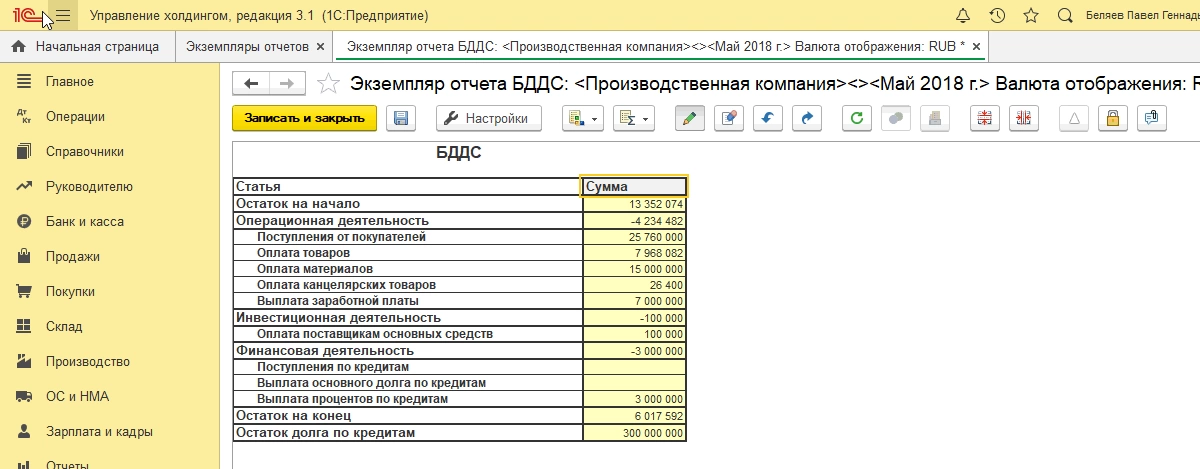
Task: Open the sigma totals dropdown
Action: [x=633, y=118]
